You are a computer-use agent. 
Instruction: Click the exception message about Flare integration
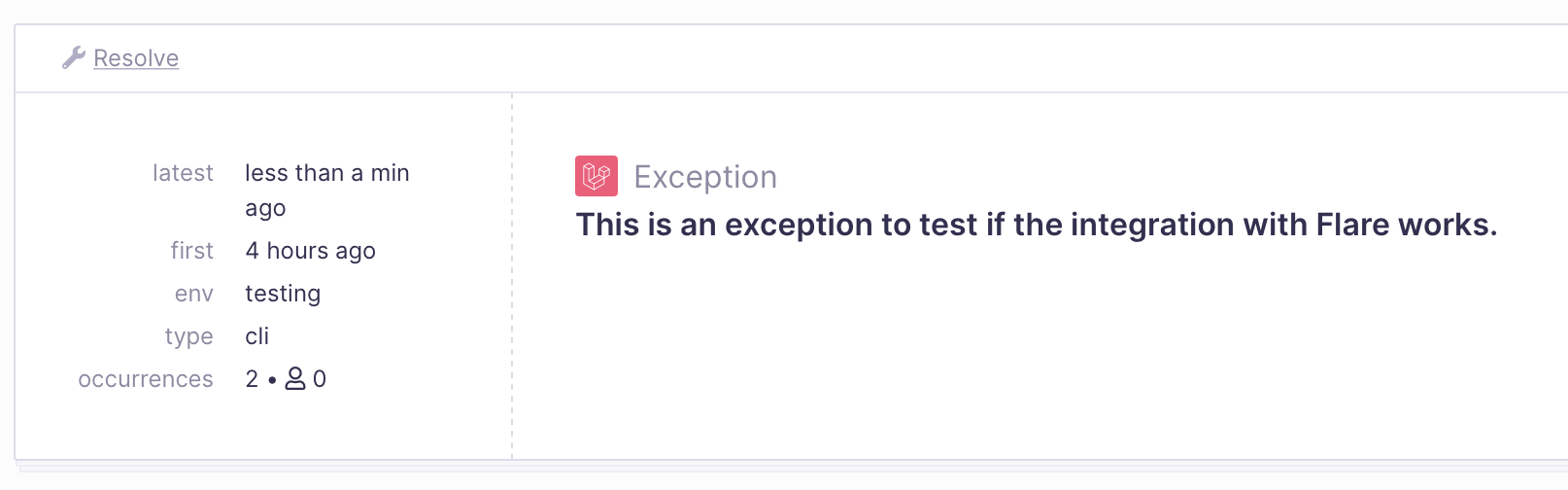[1037, 225]
